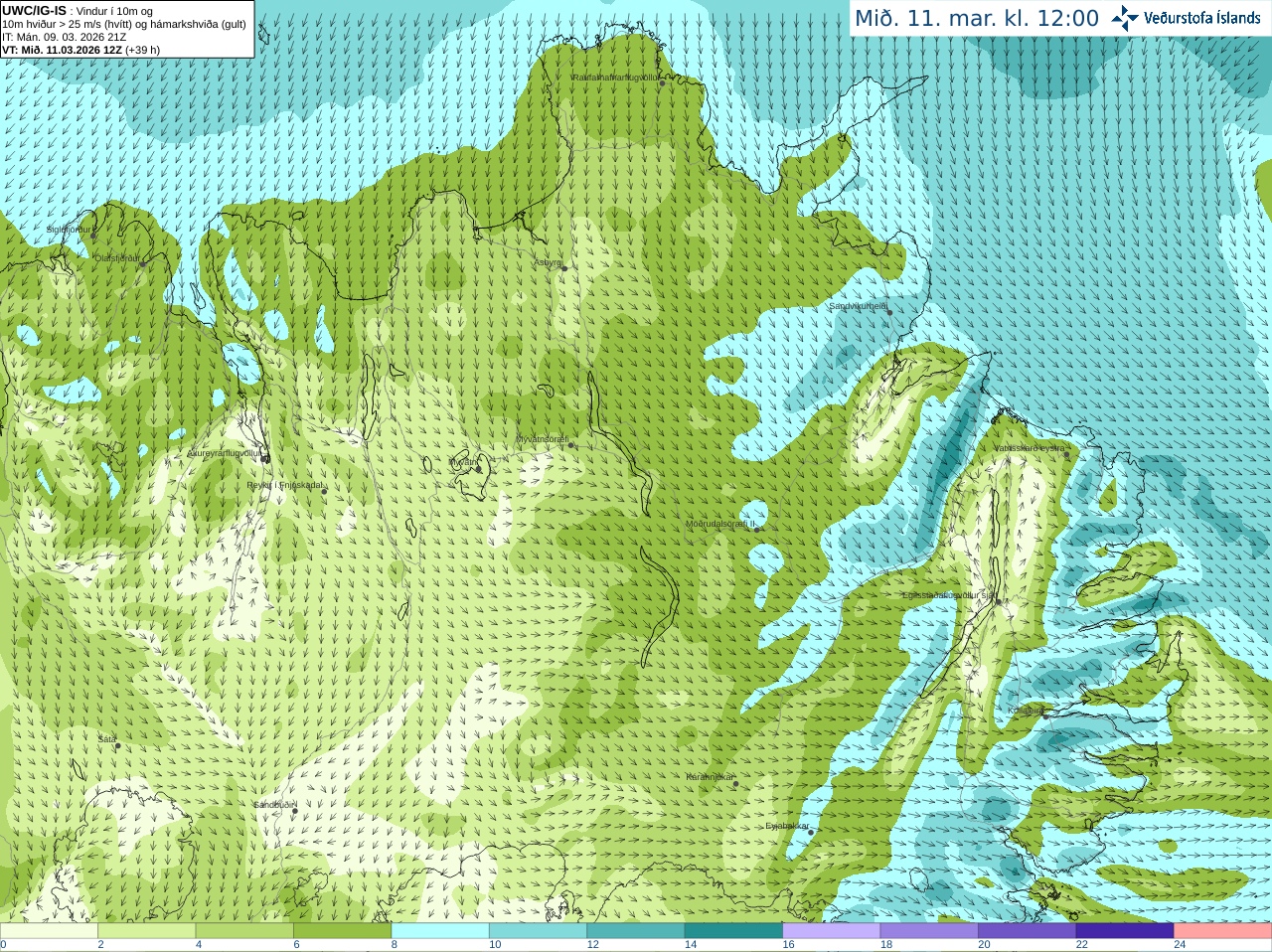This screenshot has height=952, width=1272.
Task: Click the Ólafsfjörður station label
Action: [117, 258]
